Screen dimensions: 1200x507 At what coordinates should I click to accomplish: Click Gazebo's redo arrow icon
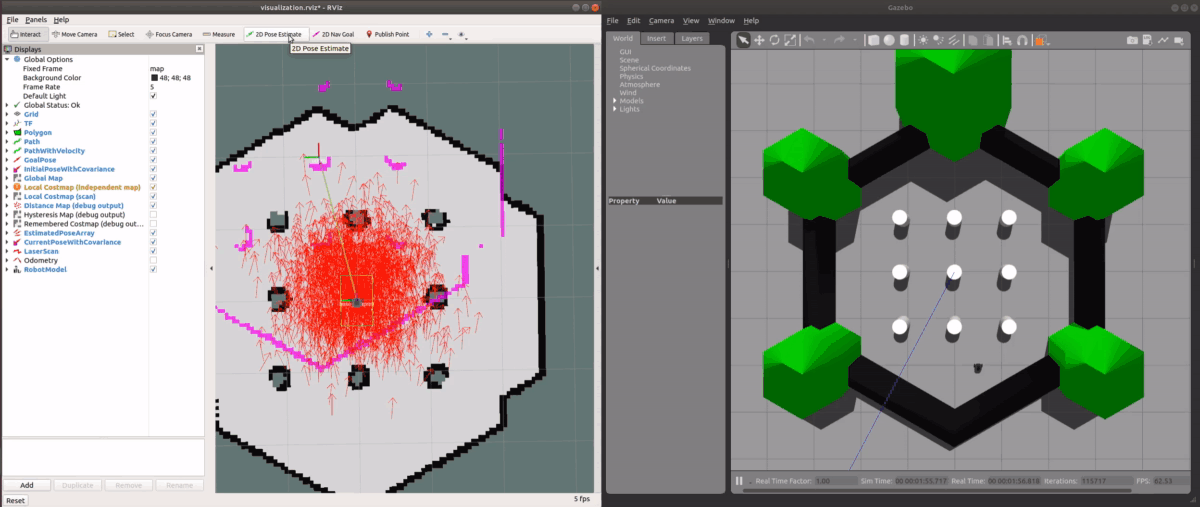pyautogui.click(x=840, y=40)
